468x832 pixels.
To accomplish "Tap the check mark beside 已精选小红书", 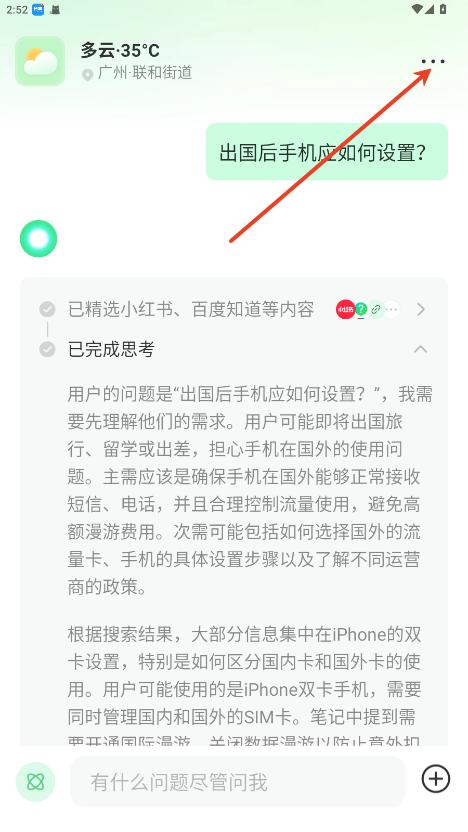I will (x=47, y=309).
